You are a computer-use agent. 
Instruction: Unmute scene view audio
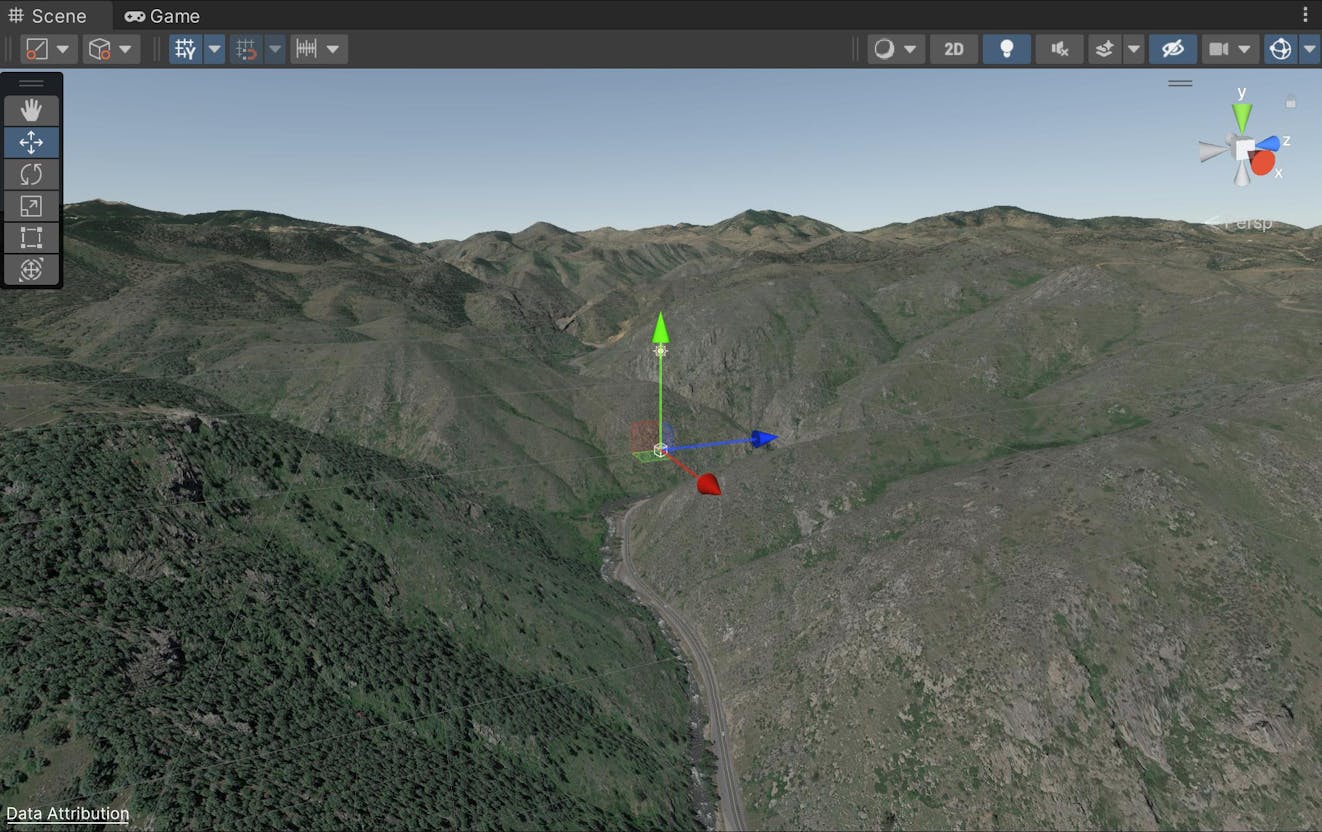pyautogui.click(x=1058, y=48)
